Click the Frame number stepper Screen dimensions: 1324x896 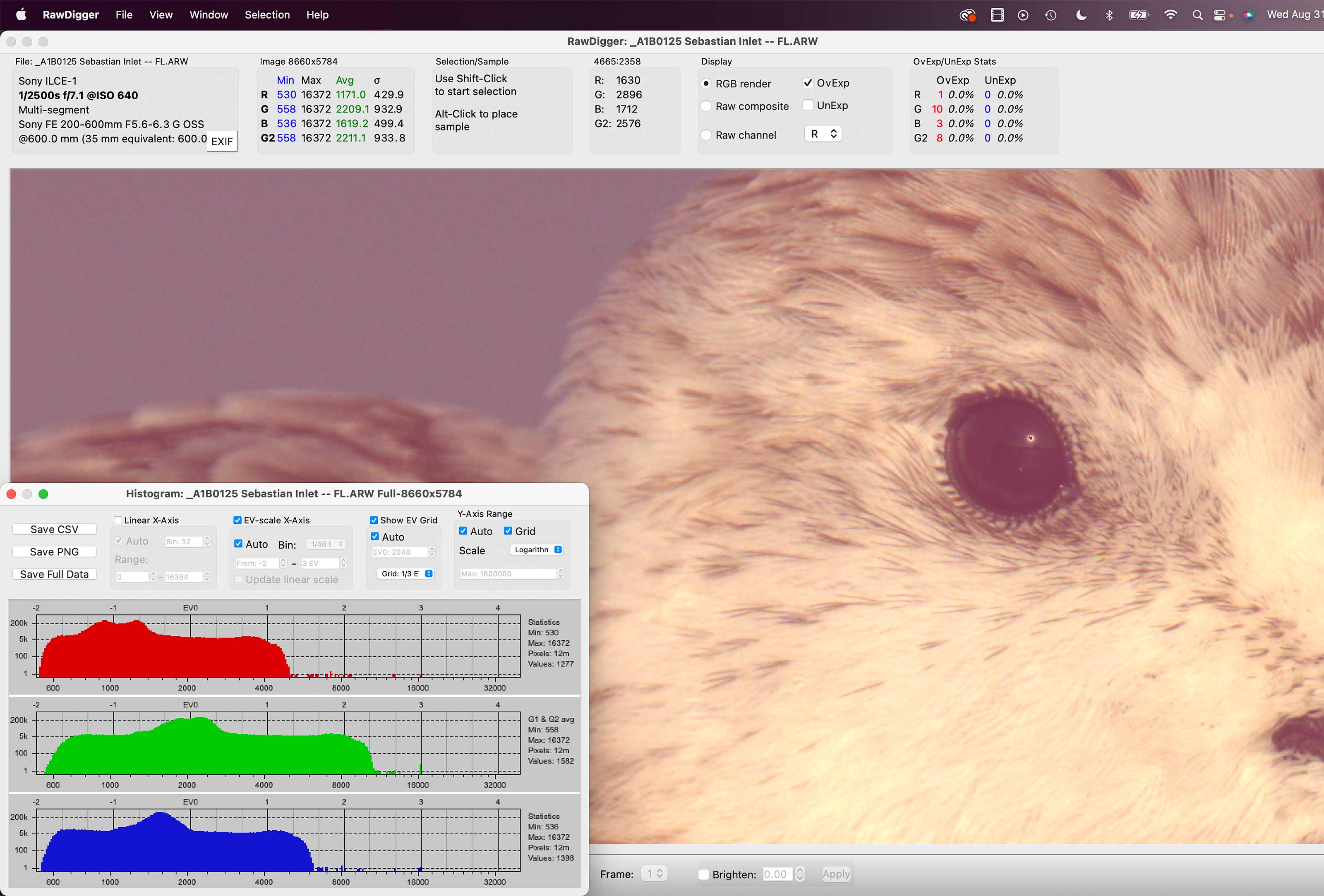point(659,874)
